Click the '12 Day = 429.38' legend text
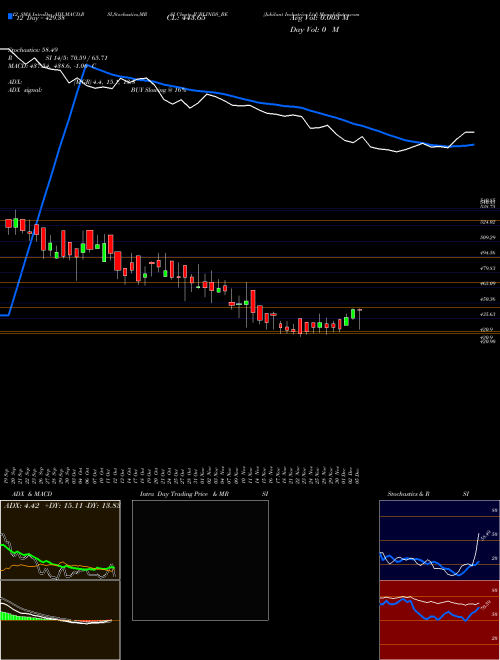Image resolution: width=500 pixels, height=660 pixels. (42, 19)
